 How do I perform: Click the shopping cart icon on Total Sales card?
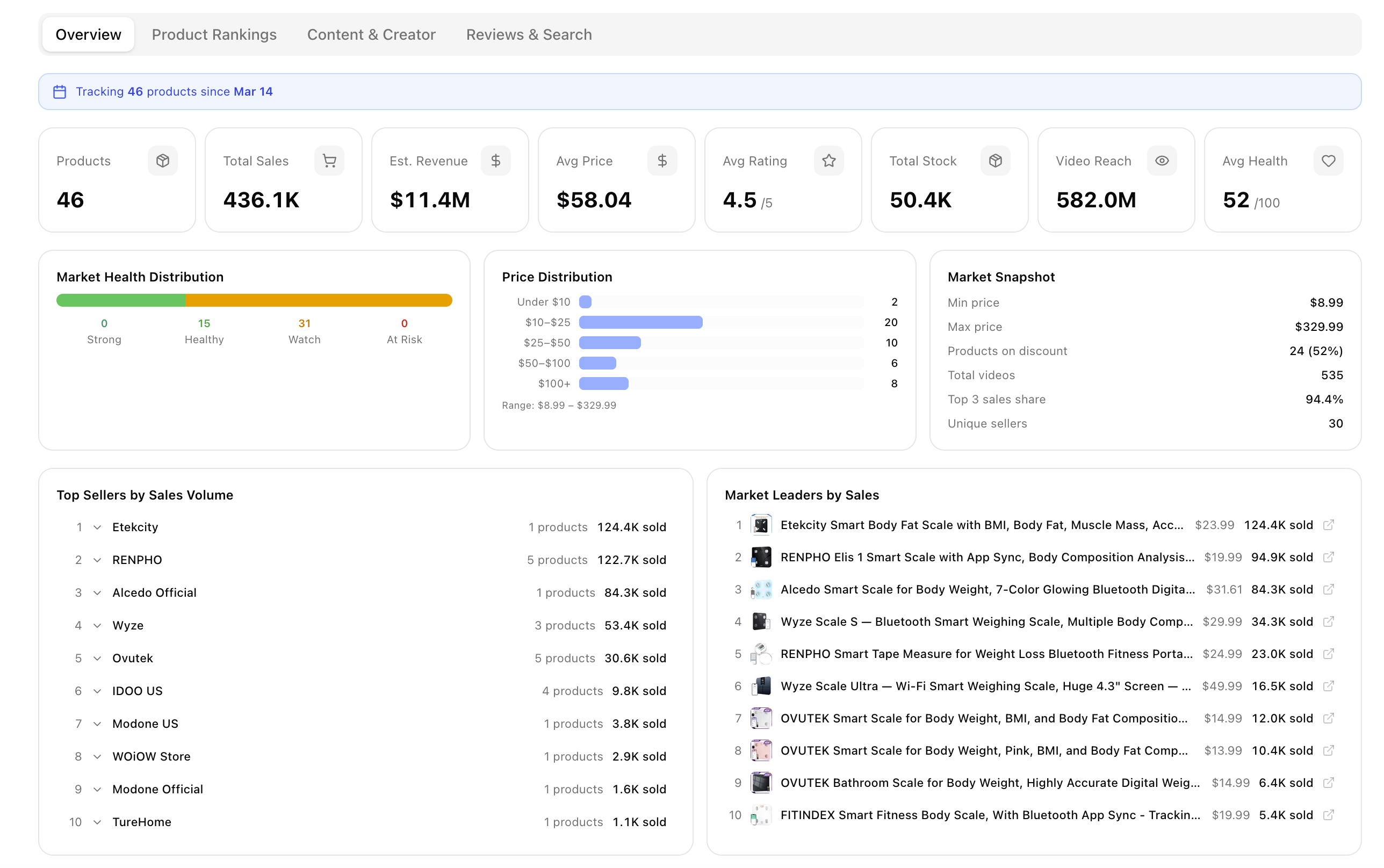329,161
